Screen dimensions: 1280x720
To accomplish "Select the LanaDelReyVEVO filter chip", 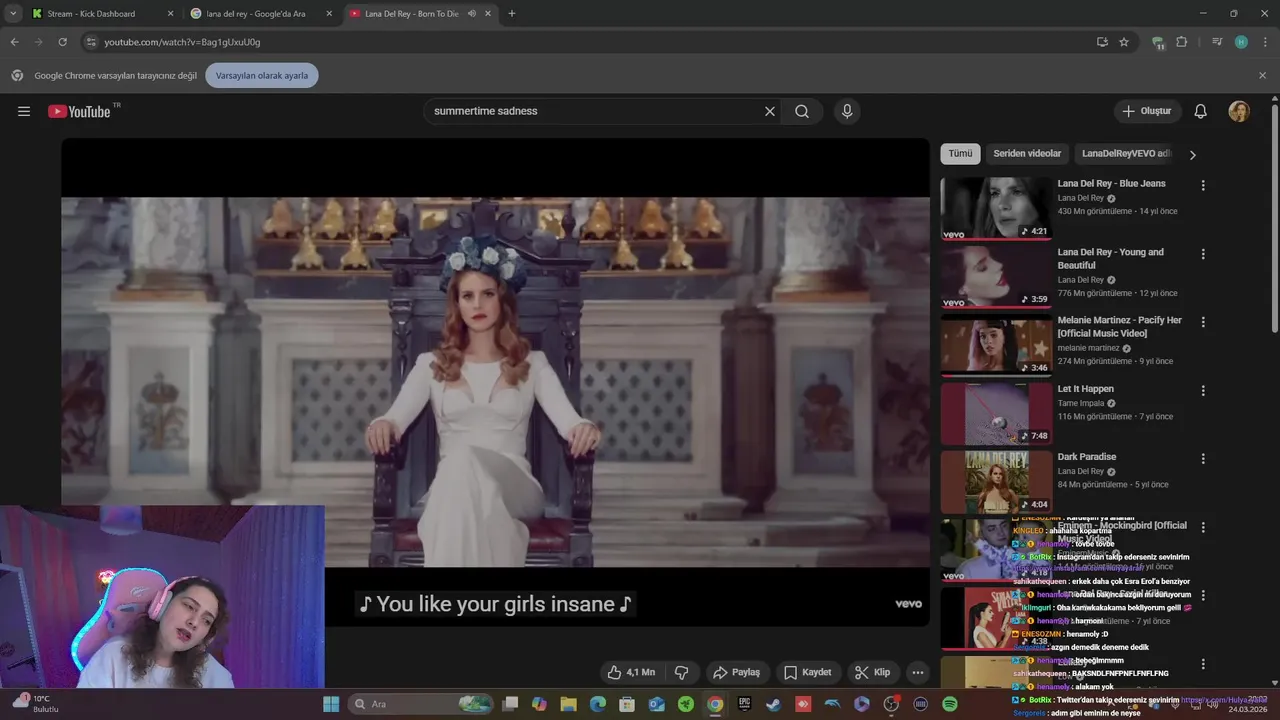I will 1126,154.
